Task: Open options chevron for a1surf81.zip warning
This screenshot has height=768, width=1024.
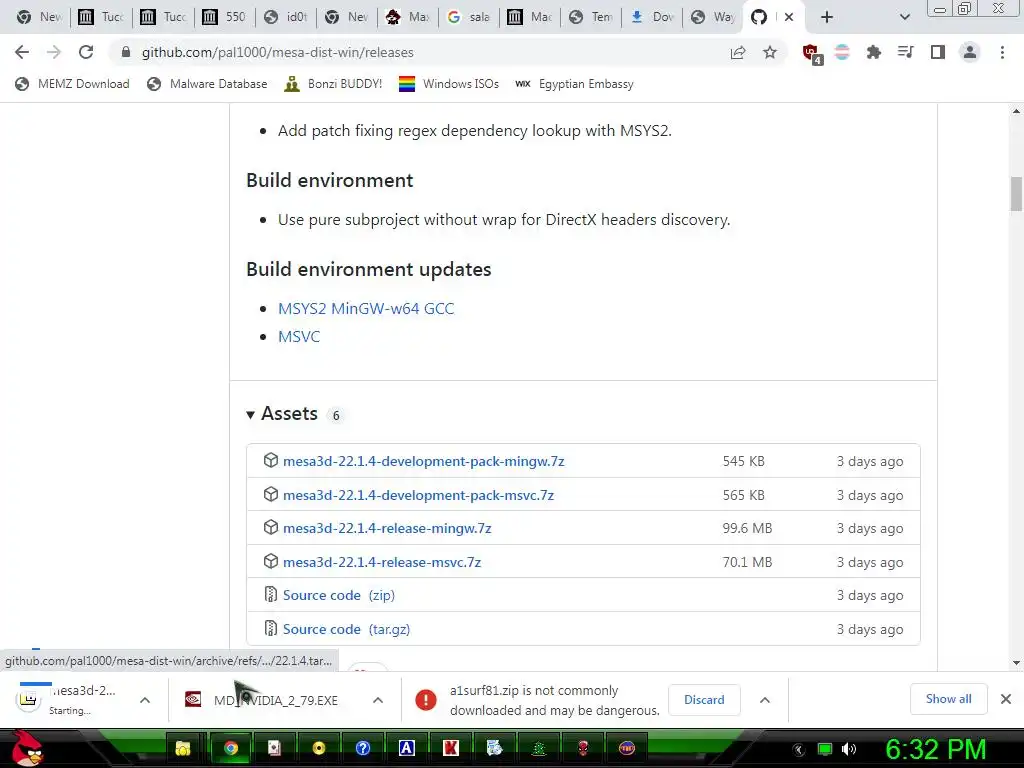Action: (764, 700)
